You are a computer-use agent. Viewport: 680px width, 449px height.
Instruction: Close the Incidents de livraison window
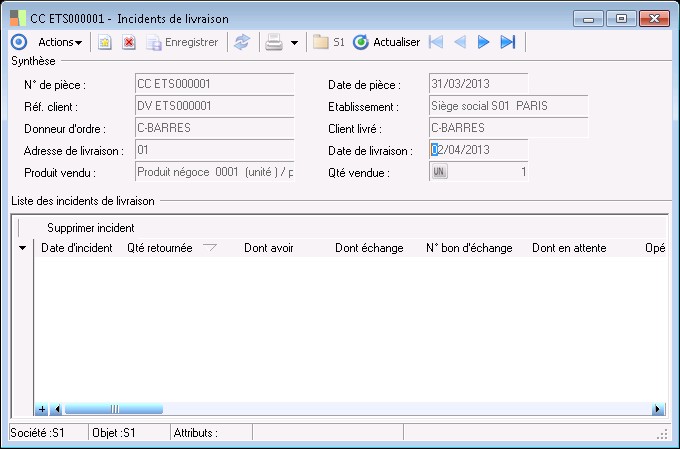click(654, 19)
